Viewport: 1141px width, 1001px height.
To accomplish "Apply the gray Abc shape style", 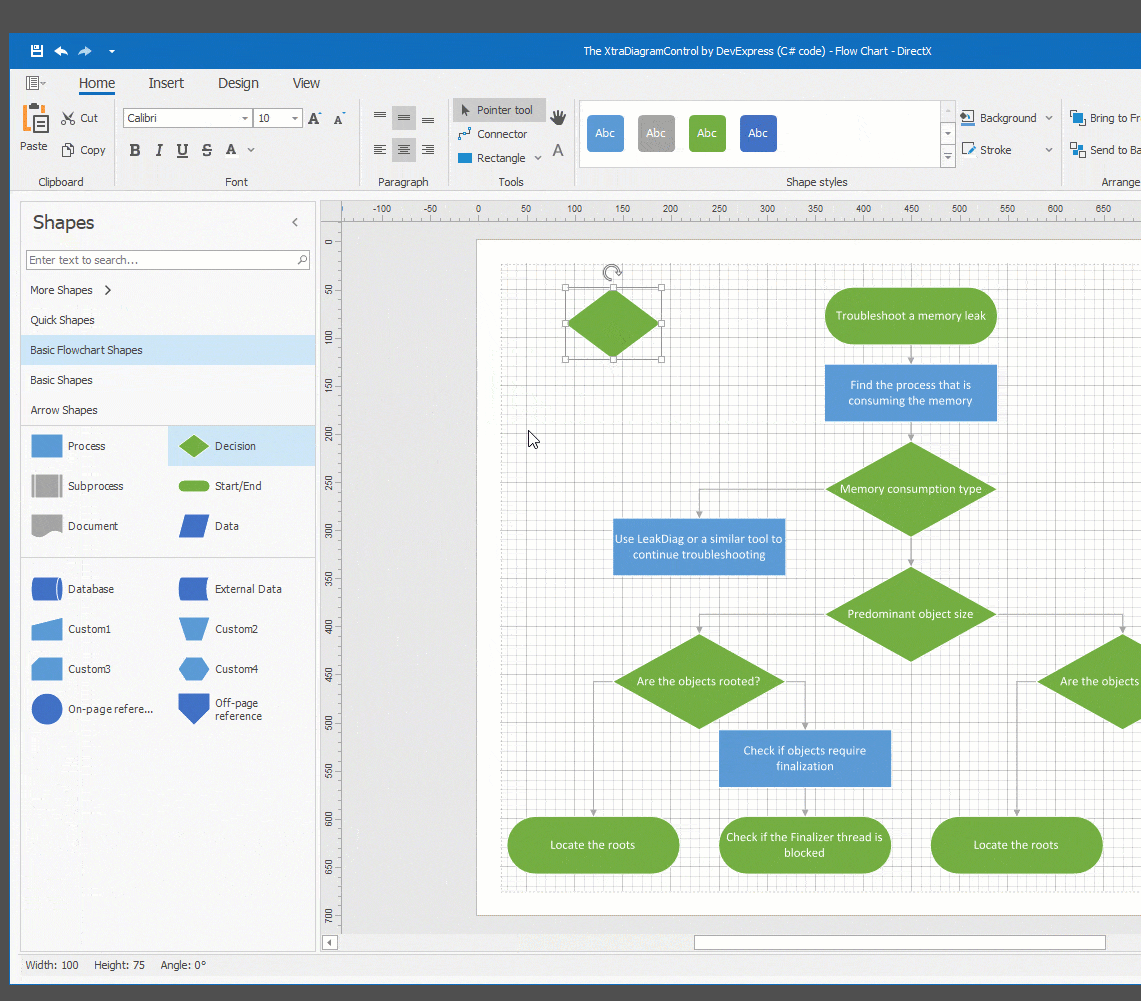I will (x=656, y=133).
